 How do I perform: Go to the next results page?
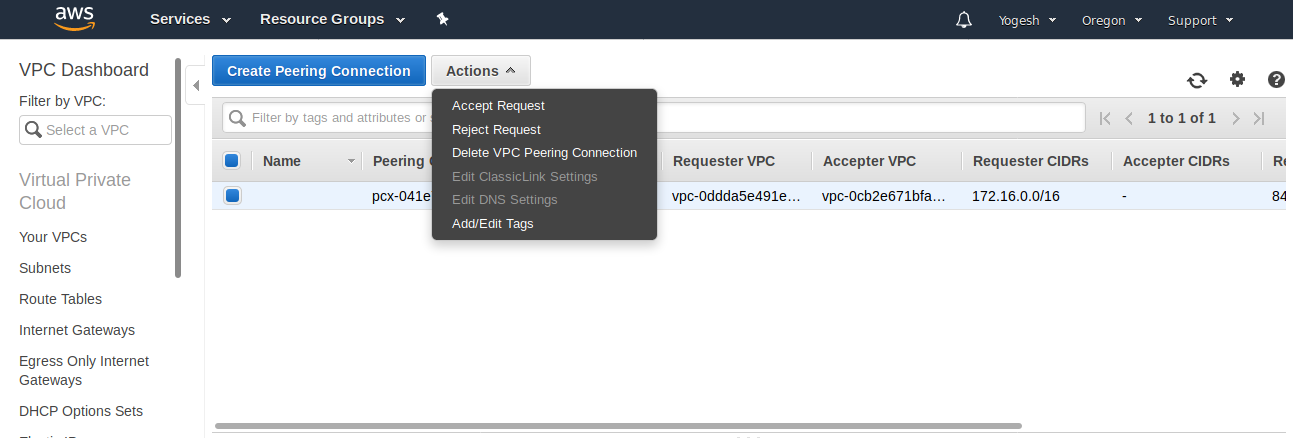tap(1236, 118)
